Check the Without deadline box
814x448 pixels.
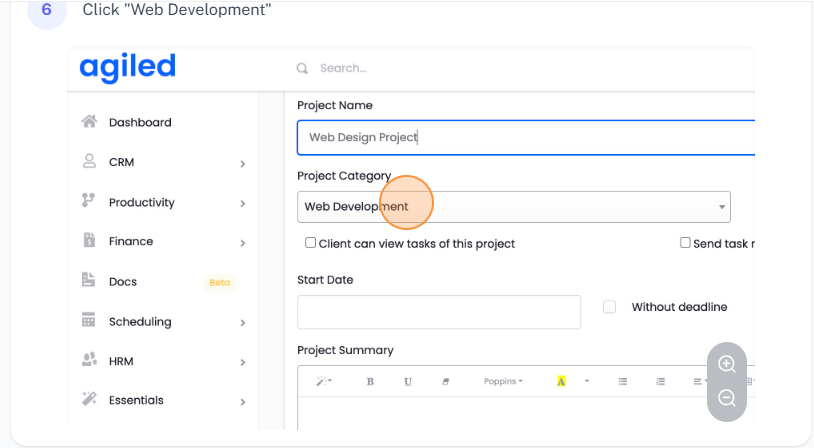[609, 307]
